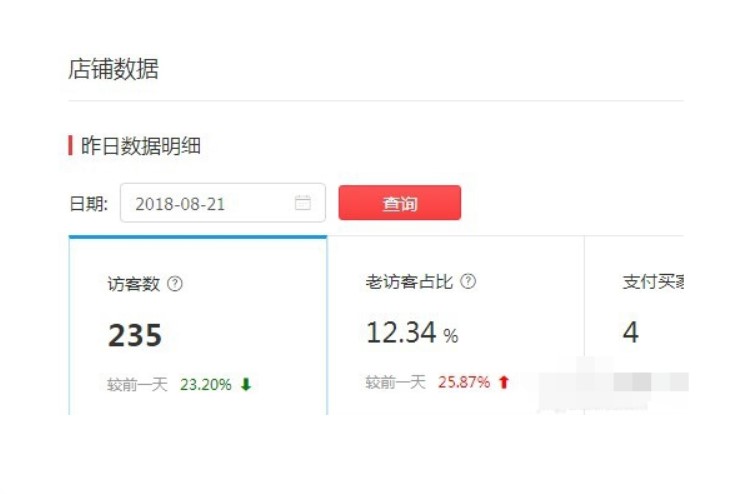Click the 235 visitor count value

coord(135,335)
